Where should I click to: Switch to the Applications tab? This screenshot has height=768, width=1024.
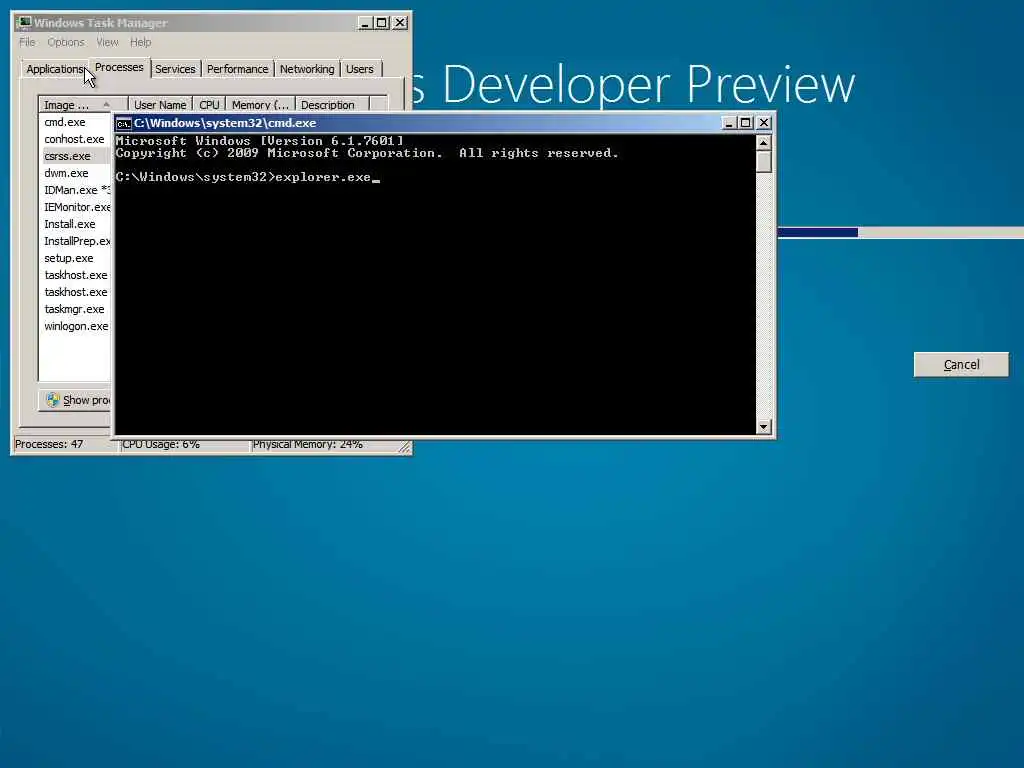click(x=55, y=69)
